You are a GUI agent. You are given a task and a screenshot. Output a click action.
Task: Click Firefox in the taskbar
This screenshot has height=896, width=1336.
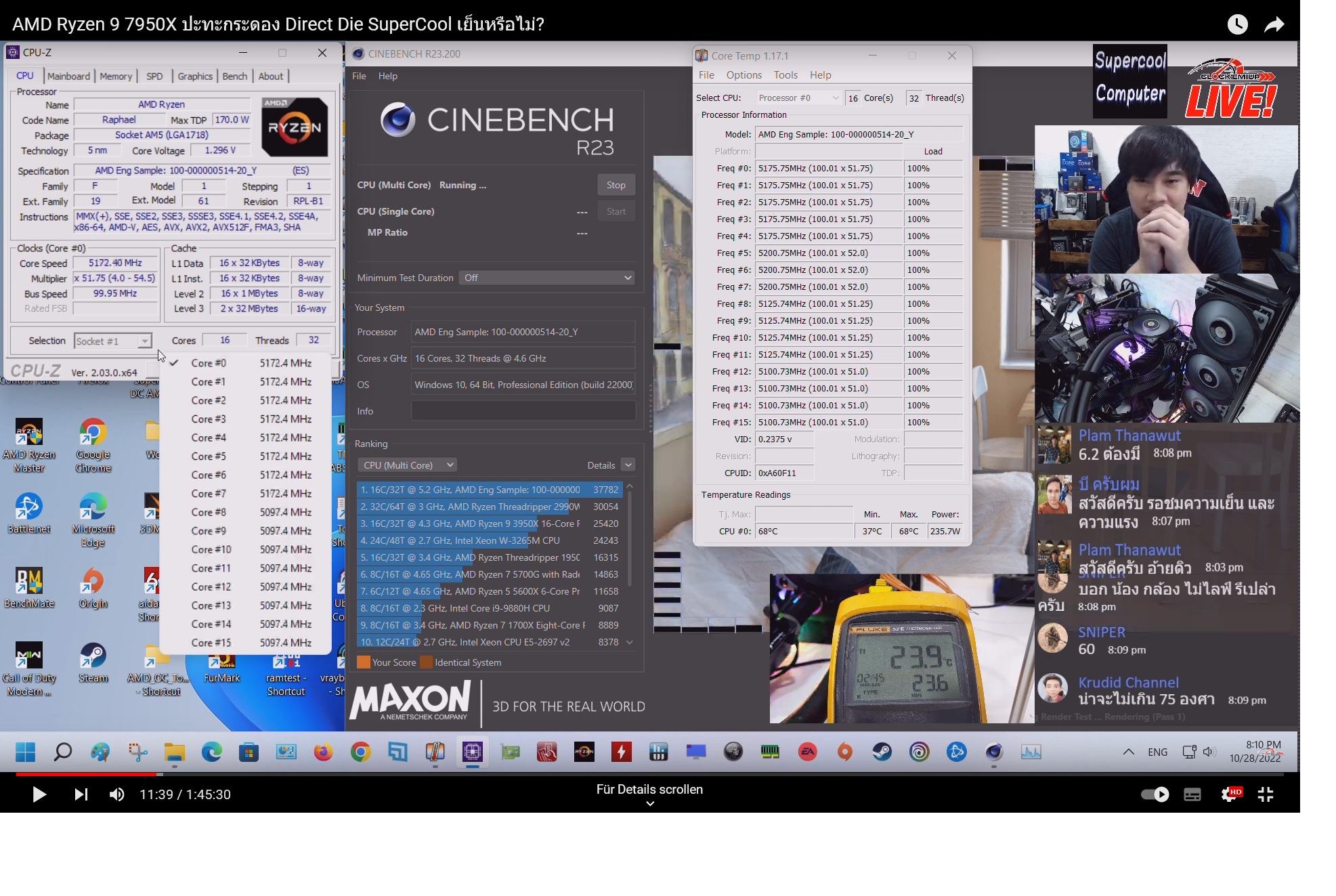[x=323, y=752]
